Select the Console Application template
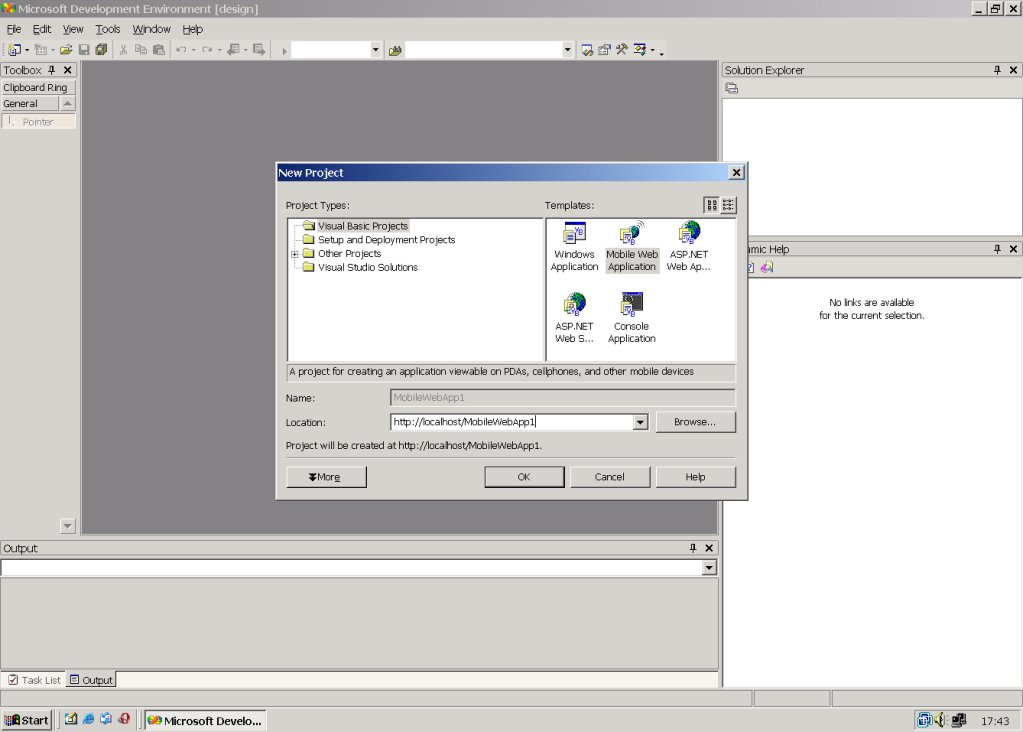 tap(632, 318)
